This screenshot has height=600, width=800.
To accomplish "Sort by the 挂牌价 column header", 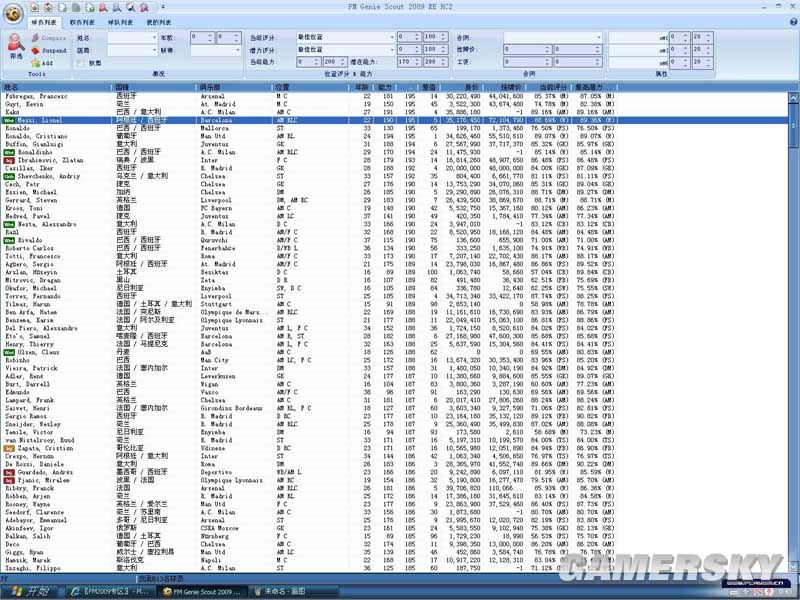I will pos(503,87).
